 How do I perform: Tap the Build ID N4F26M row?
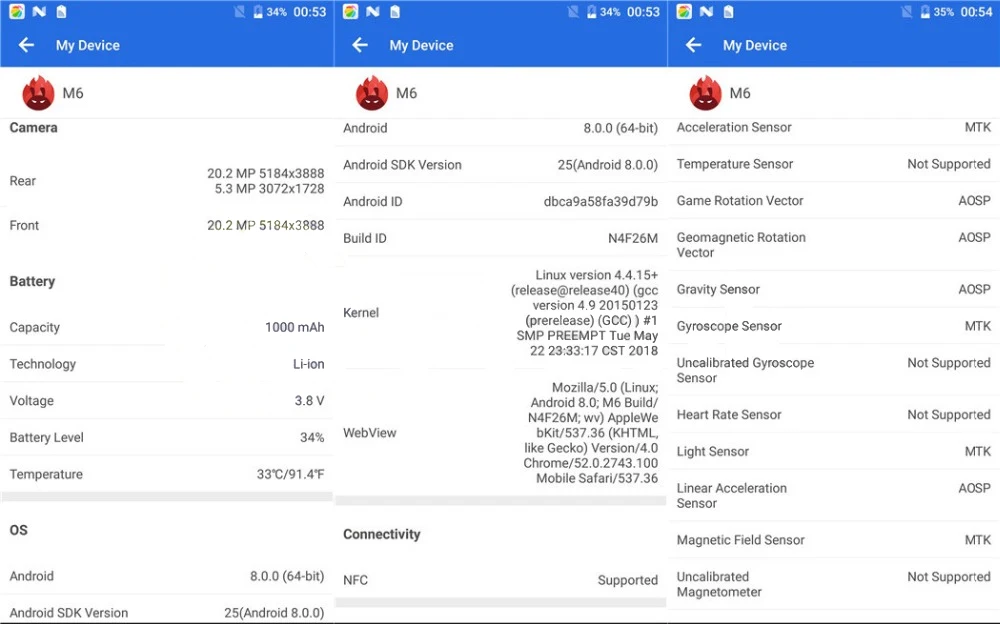(500, 238)
